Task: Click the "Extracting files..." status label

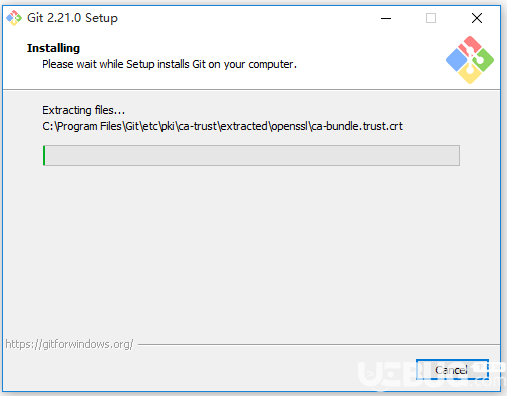Action: tap(83, 110)
